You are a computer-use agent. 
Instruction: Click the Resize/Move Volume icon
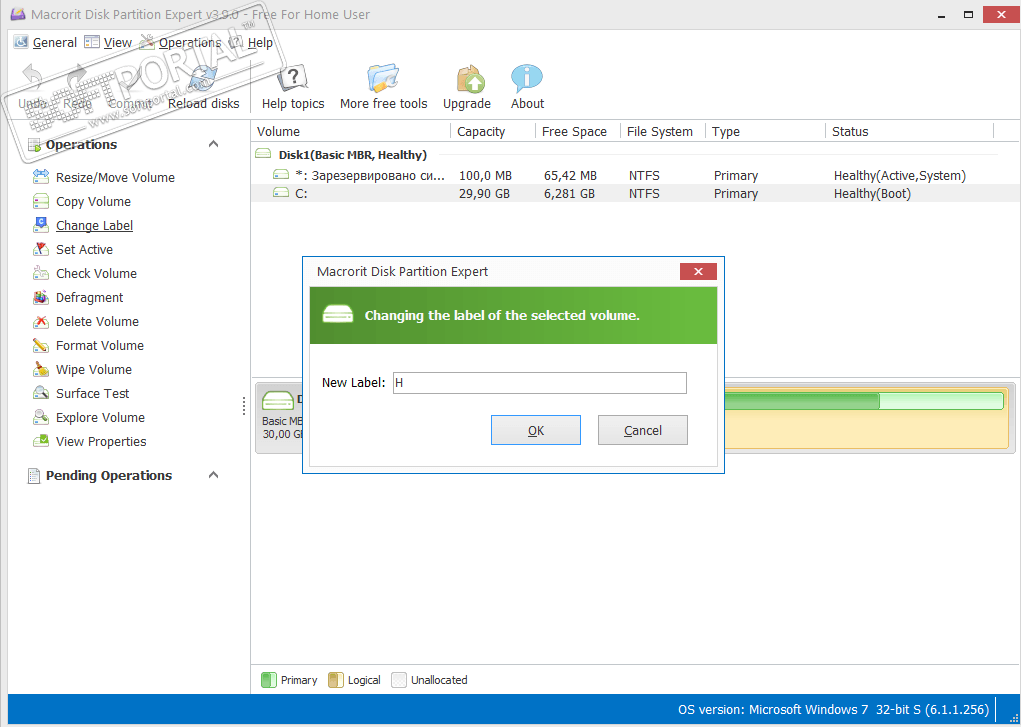pyautogui.click(x=41, y=177)
